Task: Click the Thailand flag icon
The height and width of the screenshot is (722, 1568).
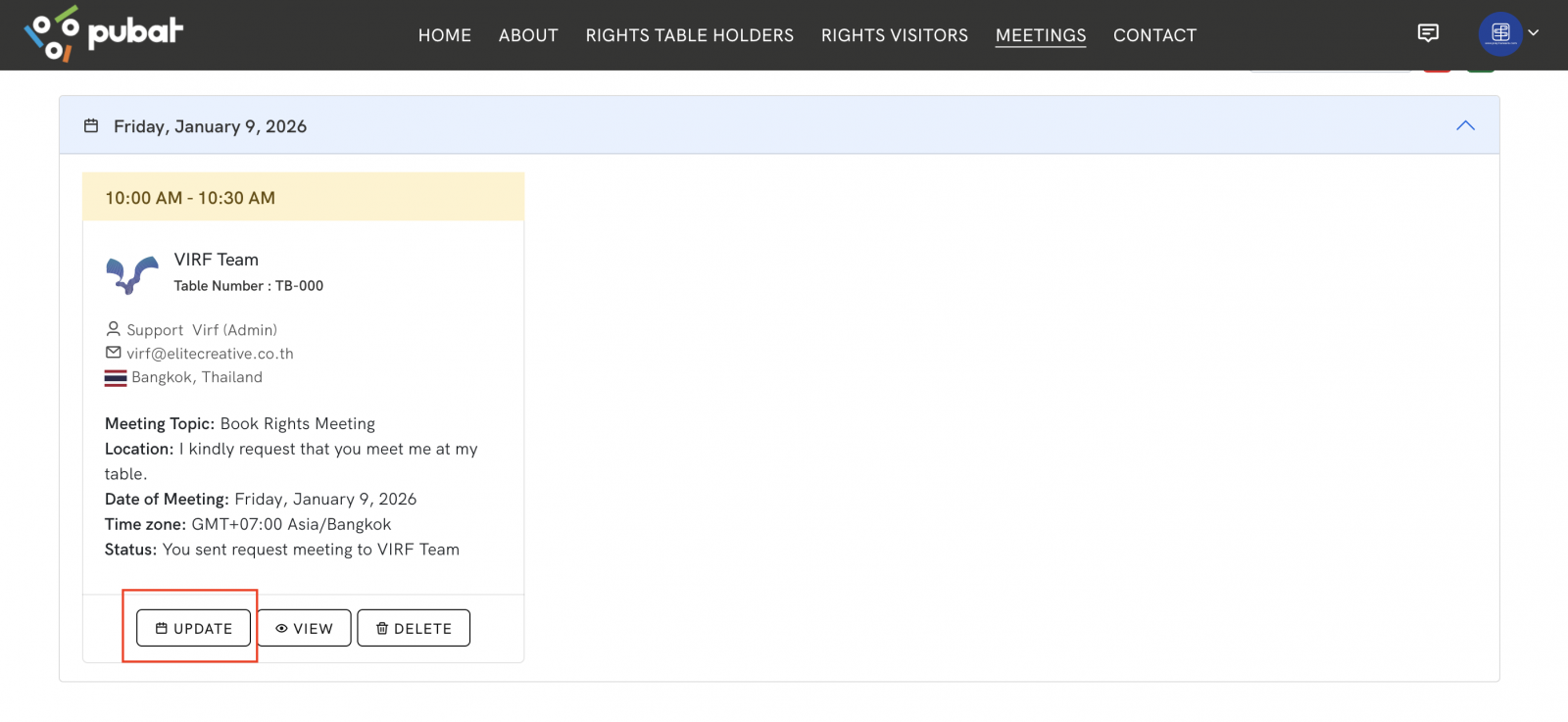Action: coord(116,377)
